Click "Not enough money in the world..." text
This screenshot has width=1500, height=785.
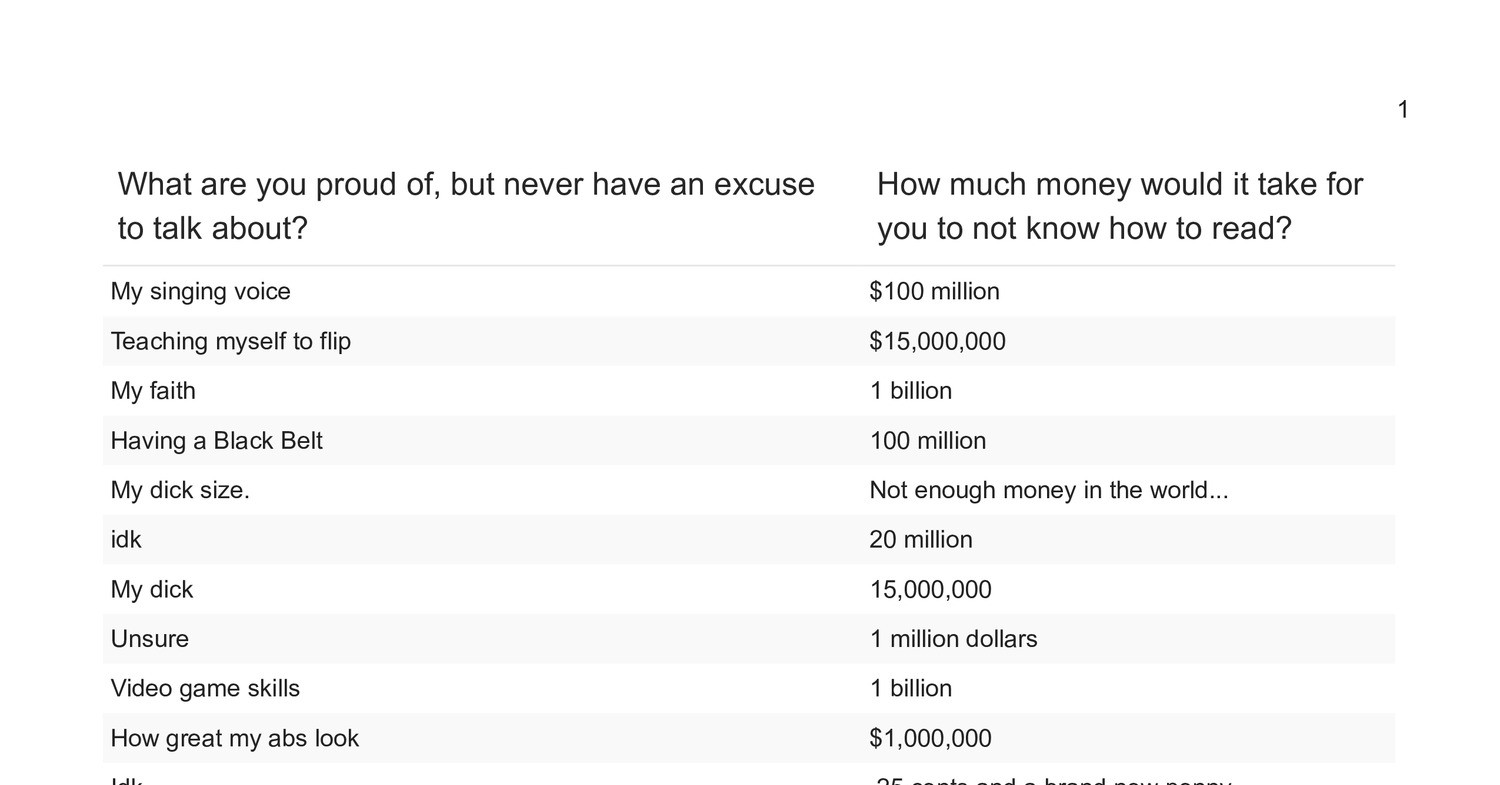click(1048, 490)
